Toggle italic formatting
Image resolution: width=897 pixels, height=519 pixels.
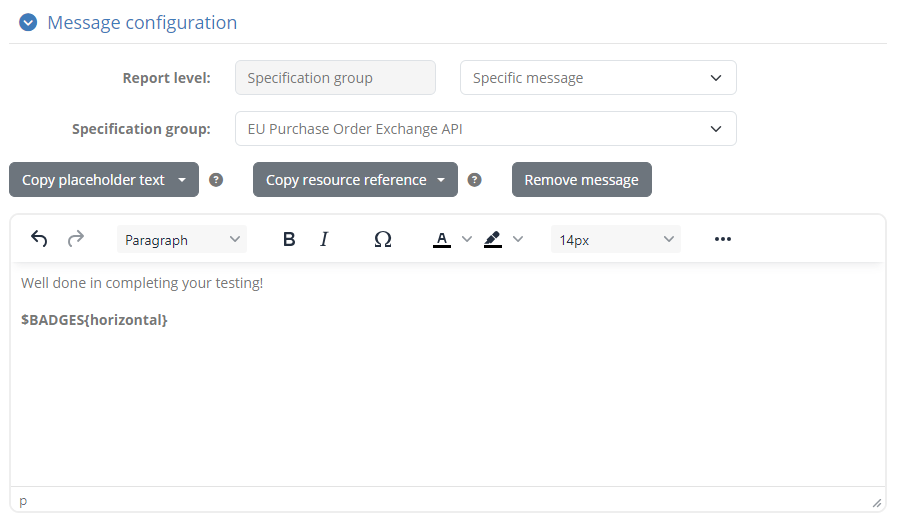324,239
